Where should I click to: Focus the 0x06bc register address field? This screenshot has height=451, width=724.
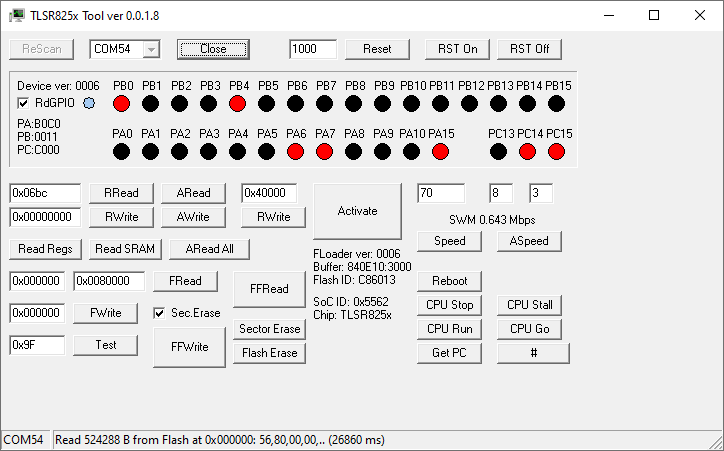(x=45, y=193)
